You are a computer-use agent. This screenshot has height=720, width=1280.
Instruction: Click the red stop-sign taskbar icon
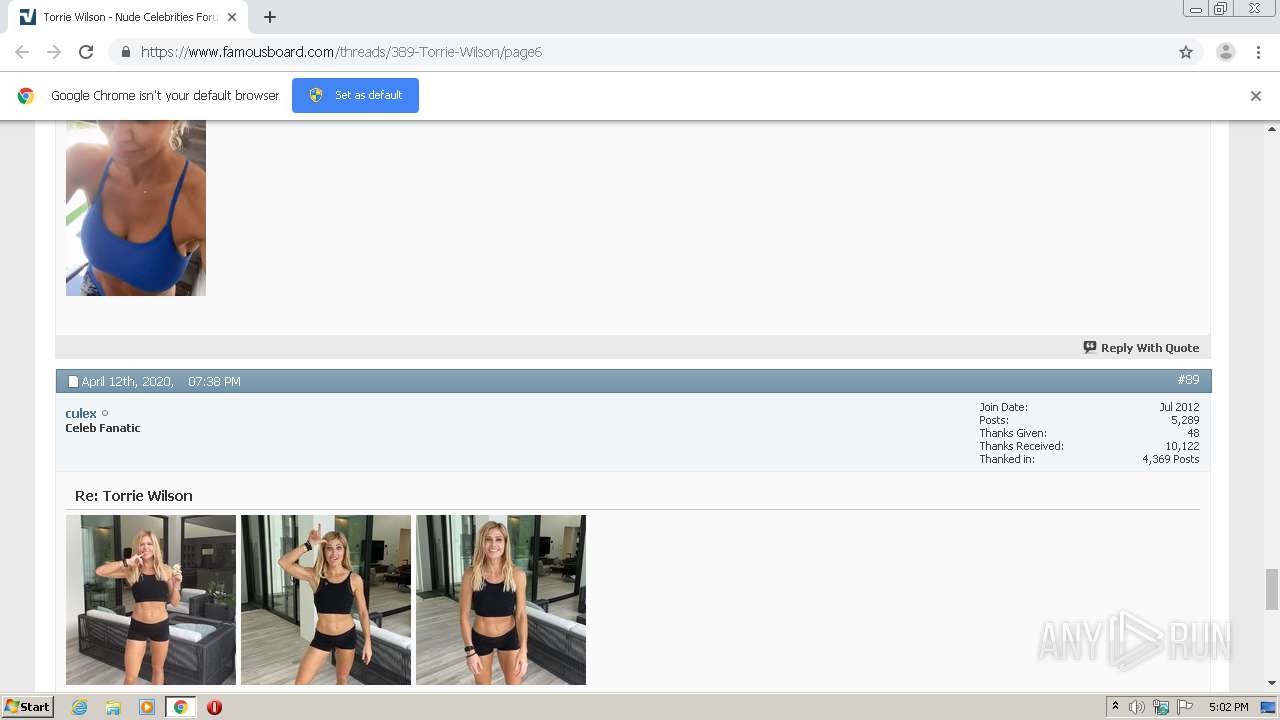point(214,707)
